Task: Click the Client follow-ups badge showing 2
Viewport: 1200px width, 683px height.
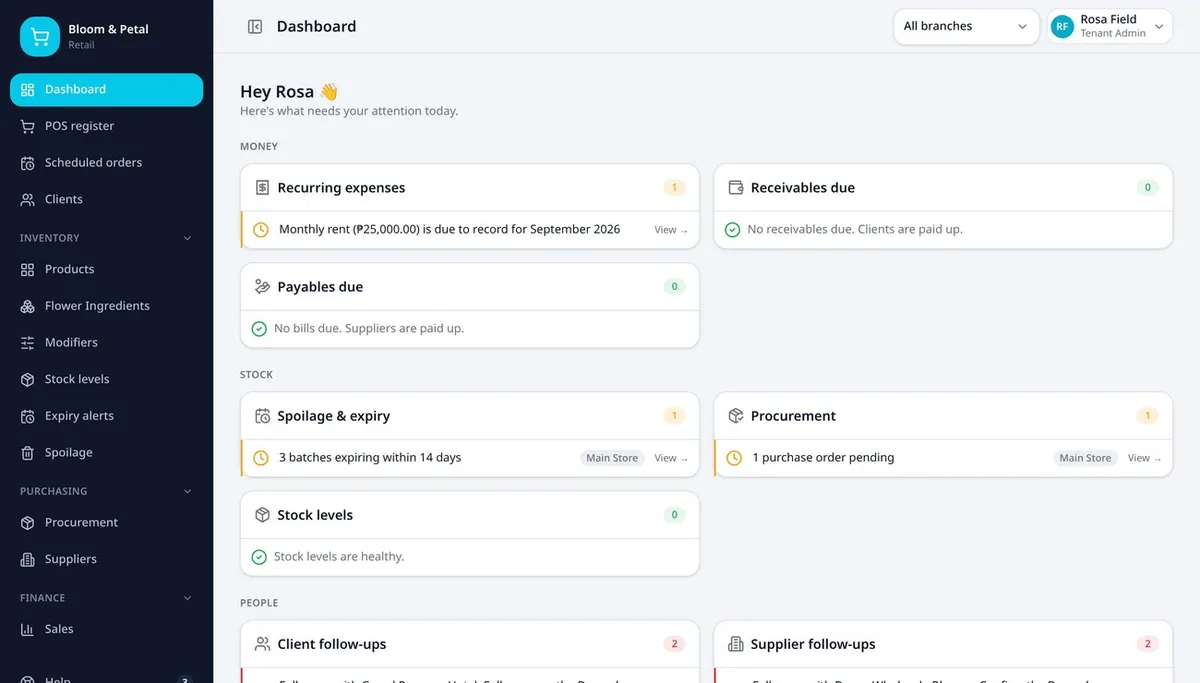Action: [674, 644]
